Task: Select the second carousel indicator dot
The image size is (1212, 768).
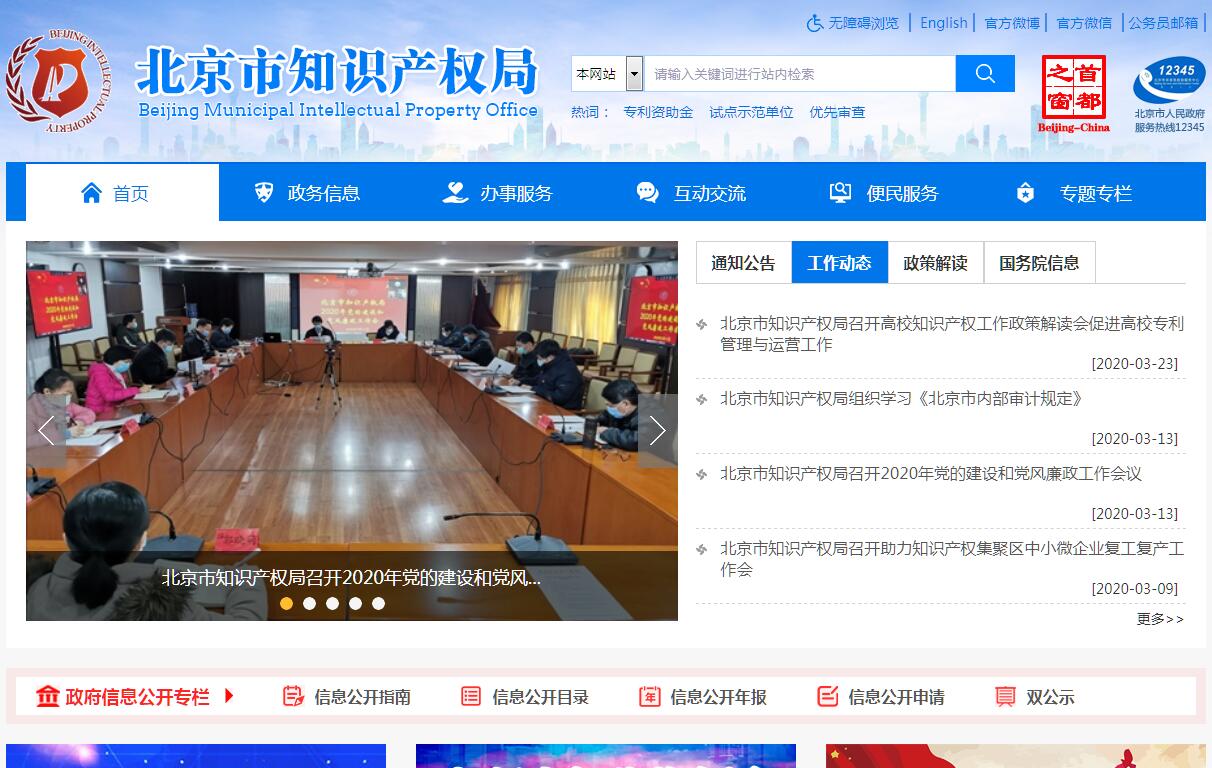Action: pos(309,603)
